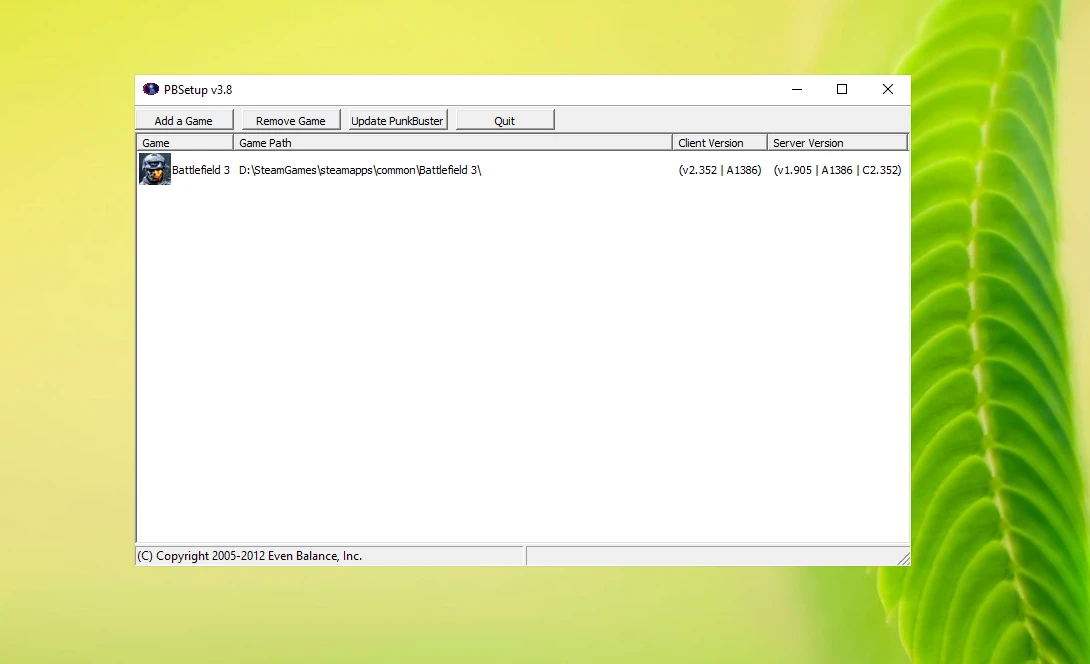
Task: Select the Battlefield 3 game name
Action: 201,170
